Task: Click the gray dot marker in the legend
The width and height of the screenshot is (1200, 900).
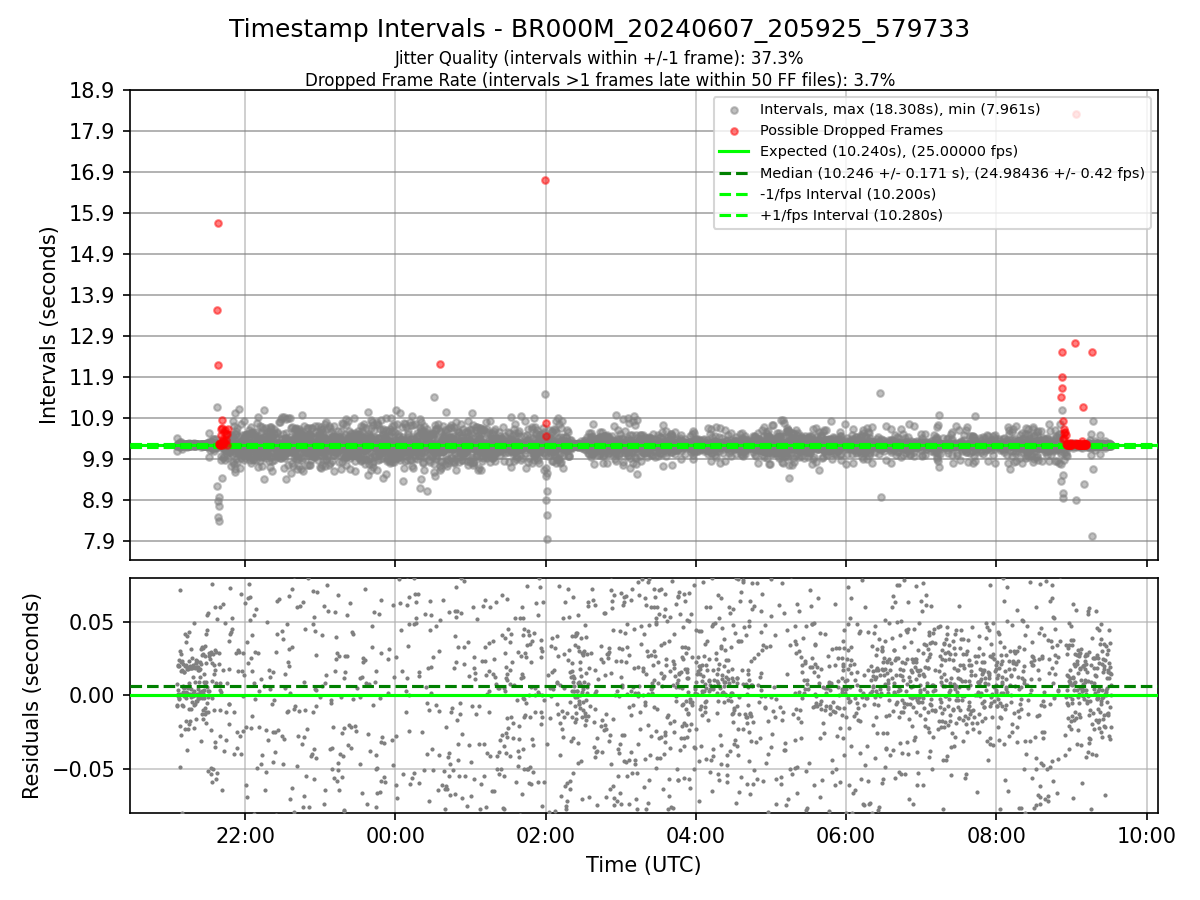Action: 735,110
